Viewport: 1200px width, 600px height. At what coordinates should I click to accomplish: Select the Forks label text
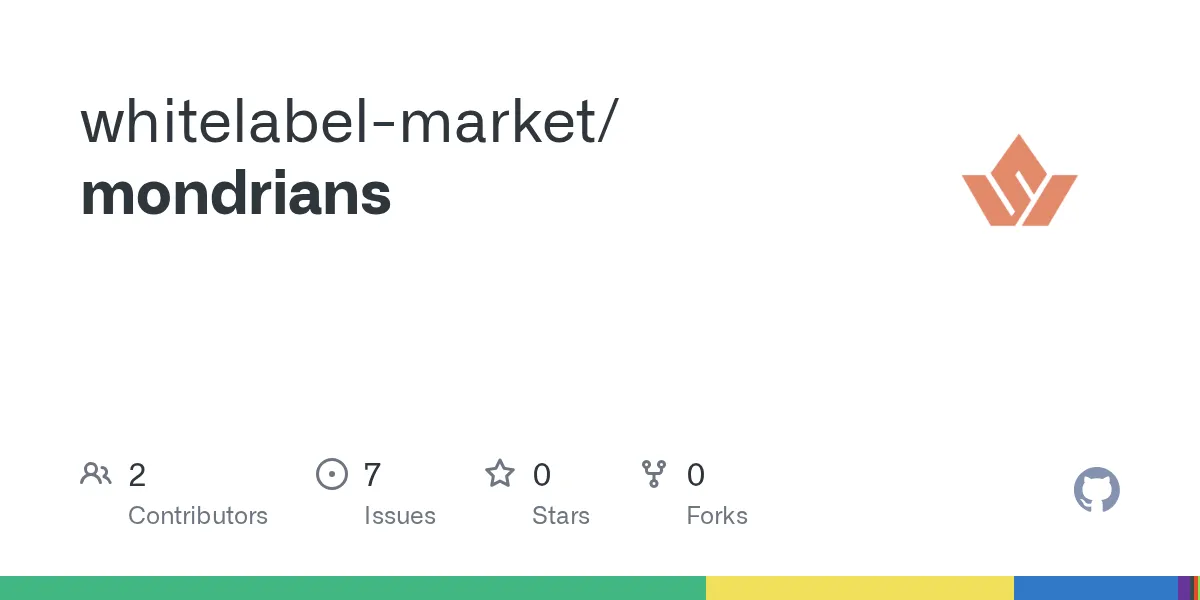pos(717,516)
